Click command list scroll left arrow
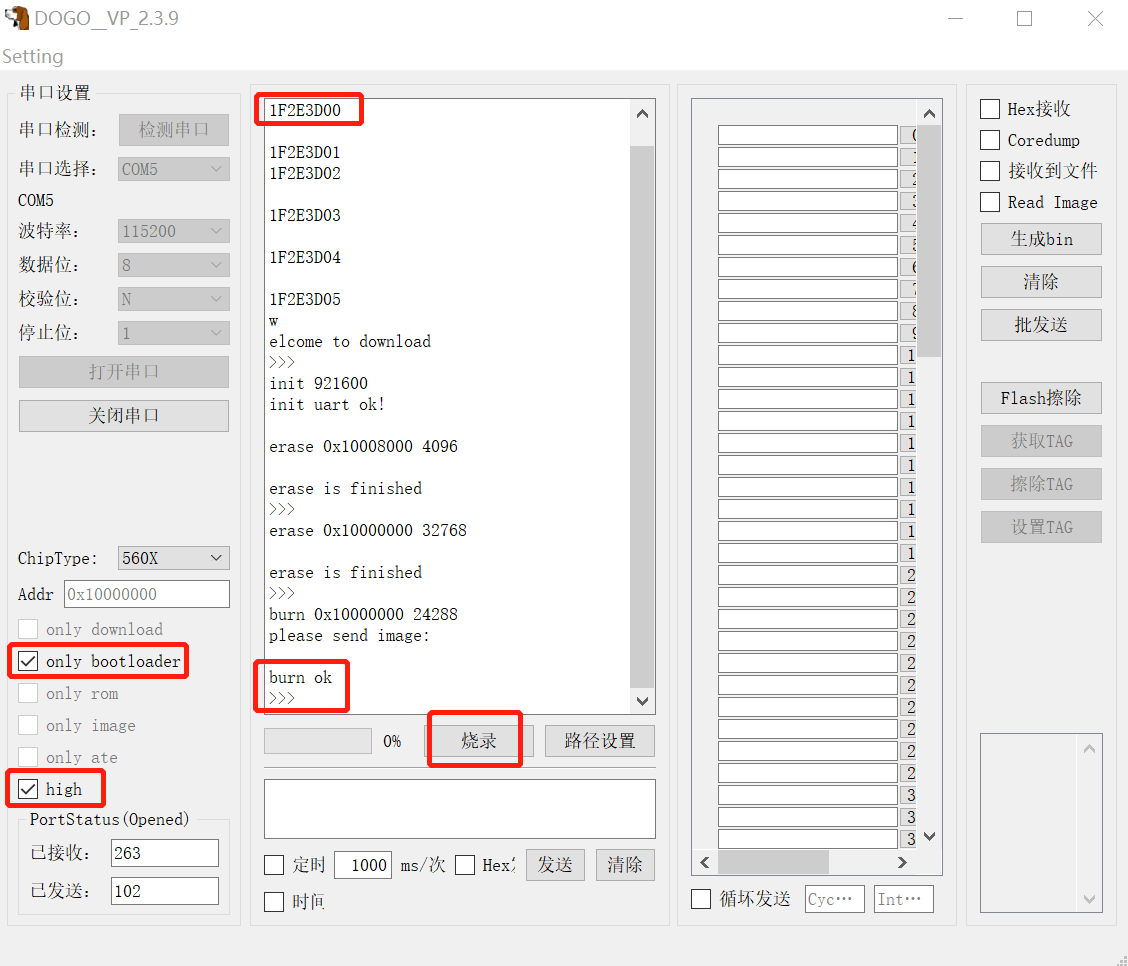The width and height of the screenshot is (1128, 966). pyautogui.click(x=704, y=862)
